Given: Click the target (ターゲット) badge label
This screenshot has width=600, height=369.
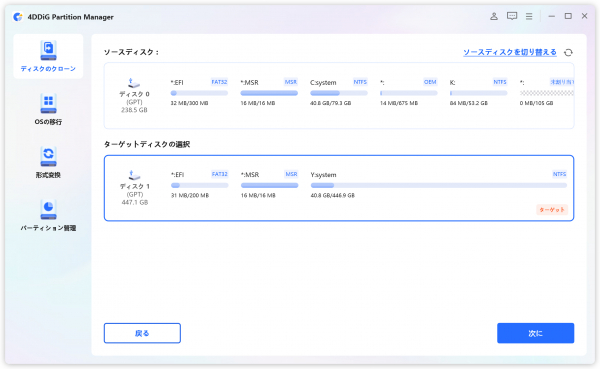Looking at the screenshot, I should [x=552, y=210].
